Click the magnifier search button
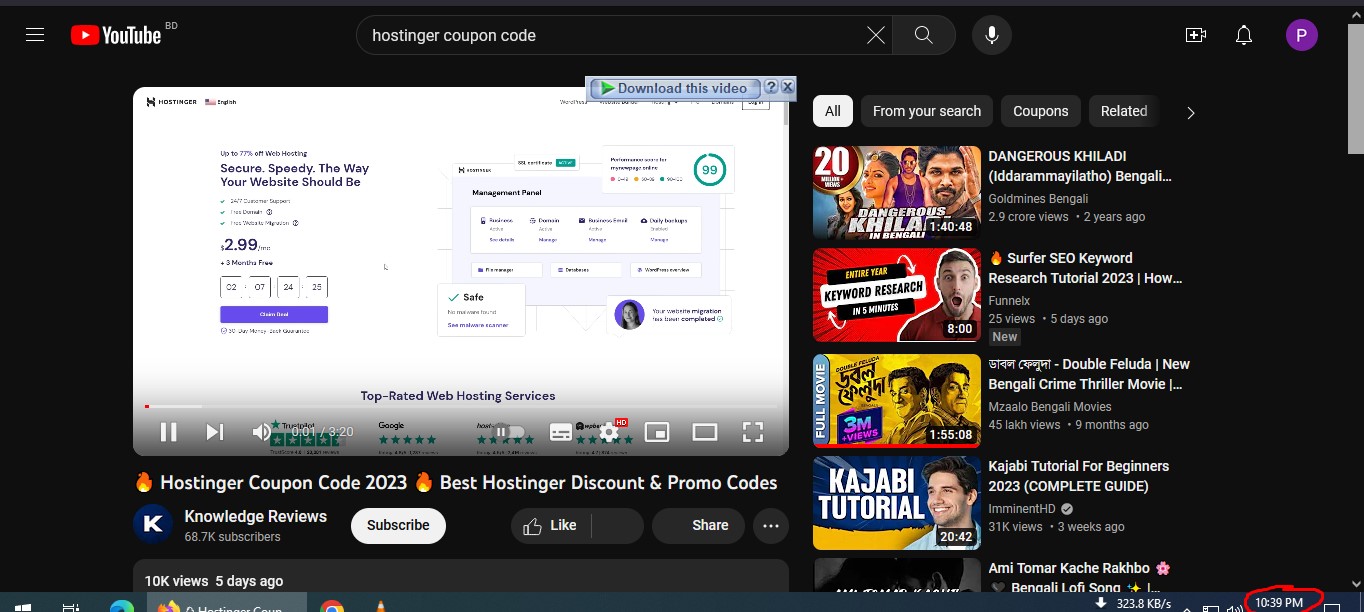The image size is (1364, 612). click(924, 35)
